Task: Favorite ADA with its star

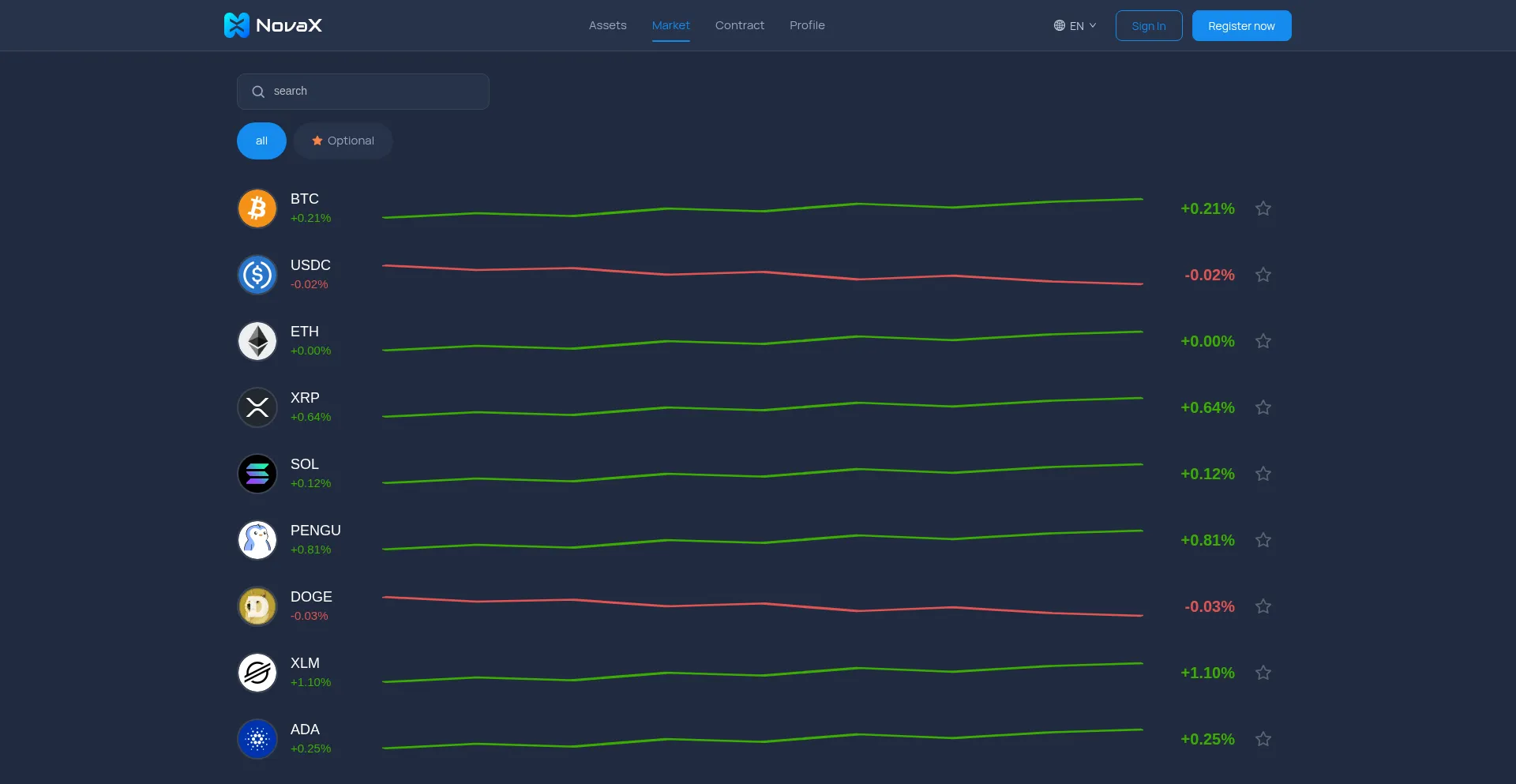Action: click(x=1263, y=739)
